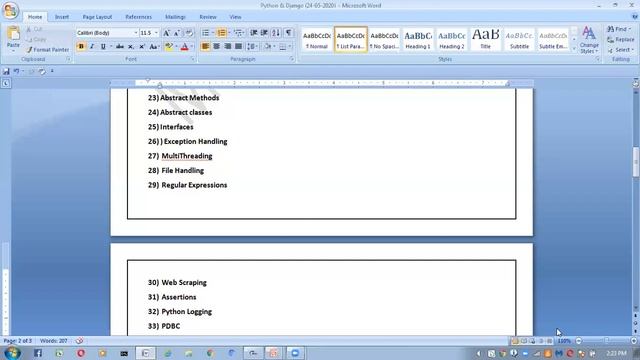The image size is (640, 360).
Task: Toggle Italic formatting
Action: [x=92, y=47]
